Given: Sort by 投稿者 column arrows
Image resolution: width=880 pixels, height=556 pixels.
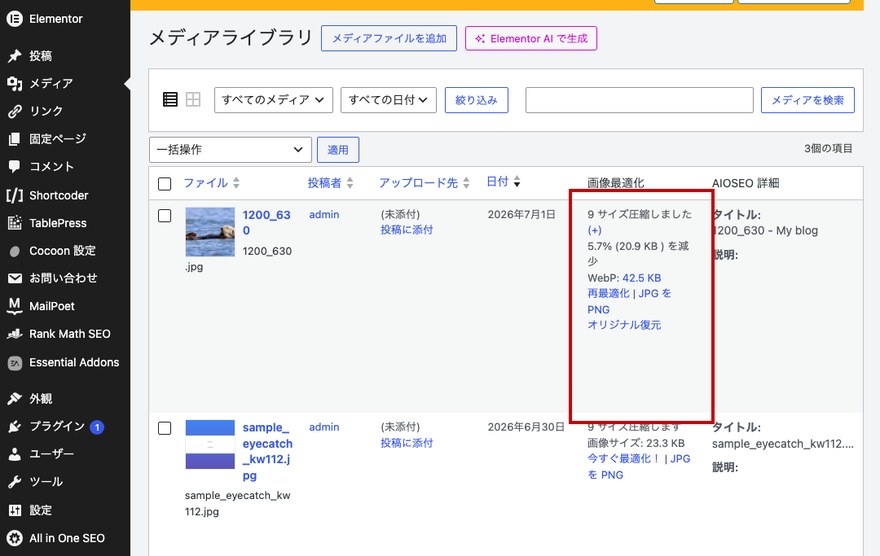Looking at the screenshot, I should [x=350, y=182].
